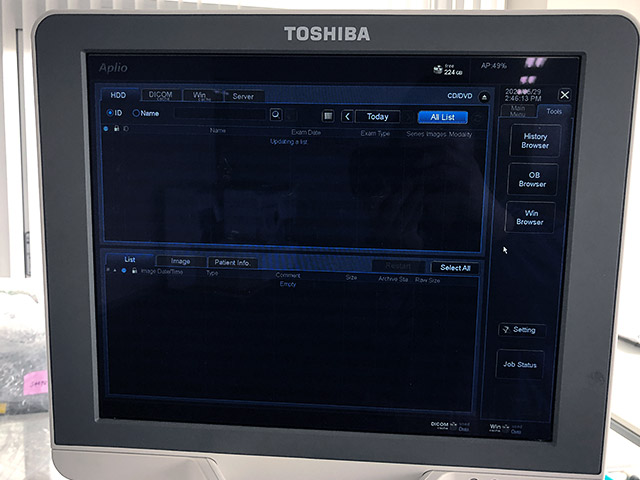
Task: Click the lock column icon in exam list
Action: coord(116,129)
